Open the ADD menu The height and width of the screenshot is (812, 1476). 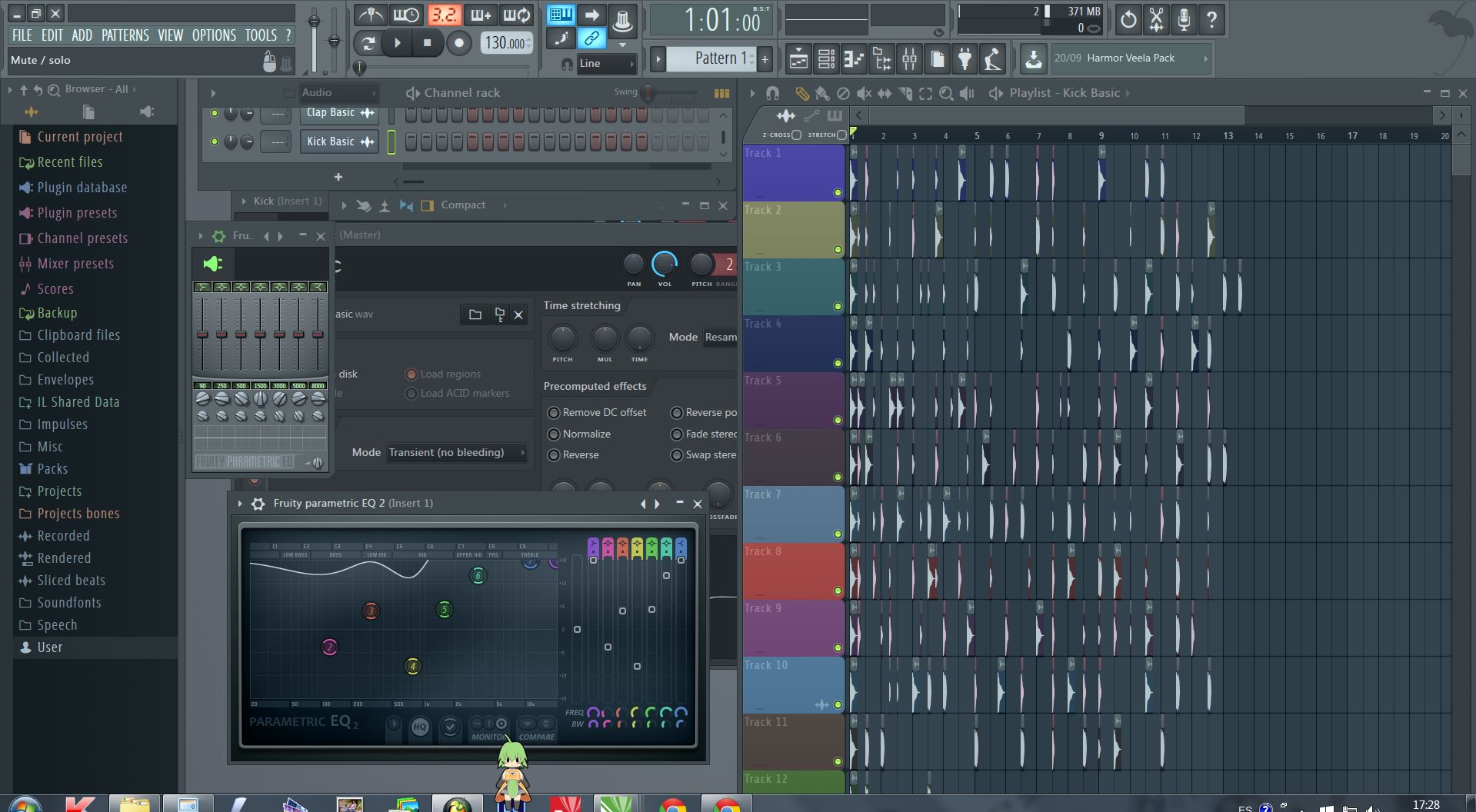coord(82,35)
